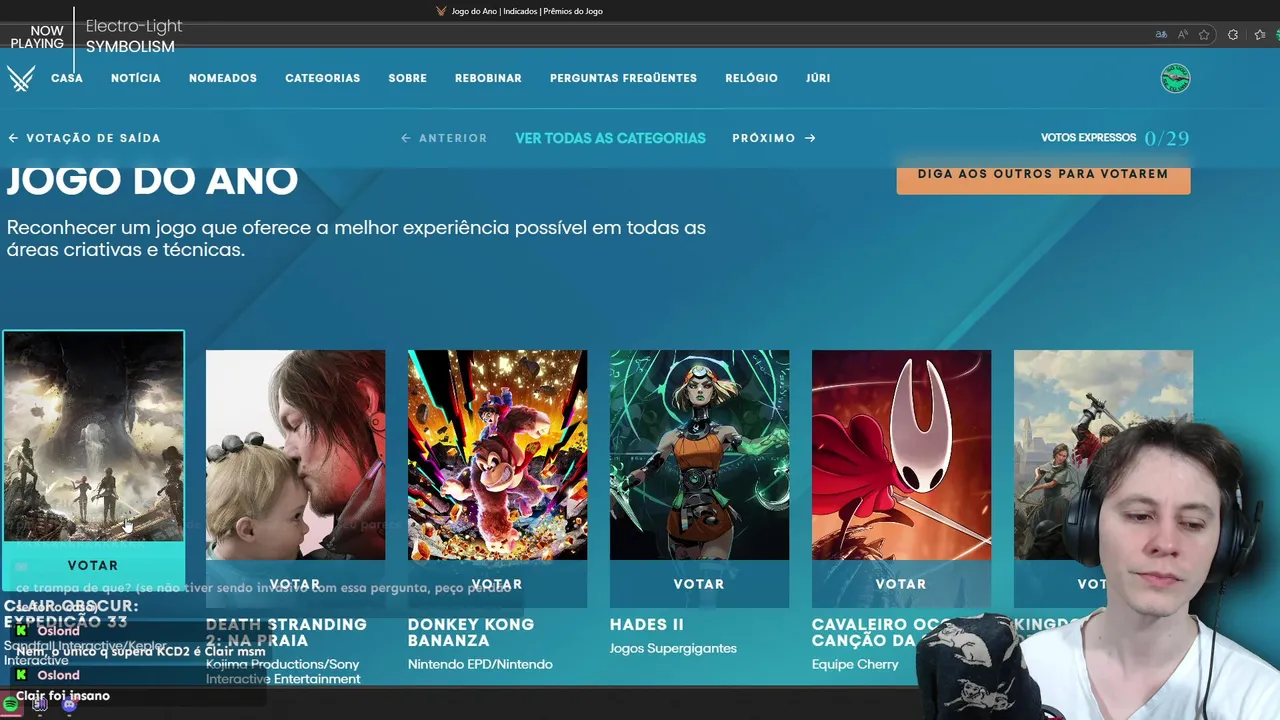Click the browser translate page icon
The height and width of the screenshot is (720, 1280).
(x=1161, y=34)
